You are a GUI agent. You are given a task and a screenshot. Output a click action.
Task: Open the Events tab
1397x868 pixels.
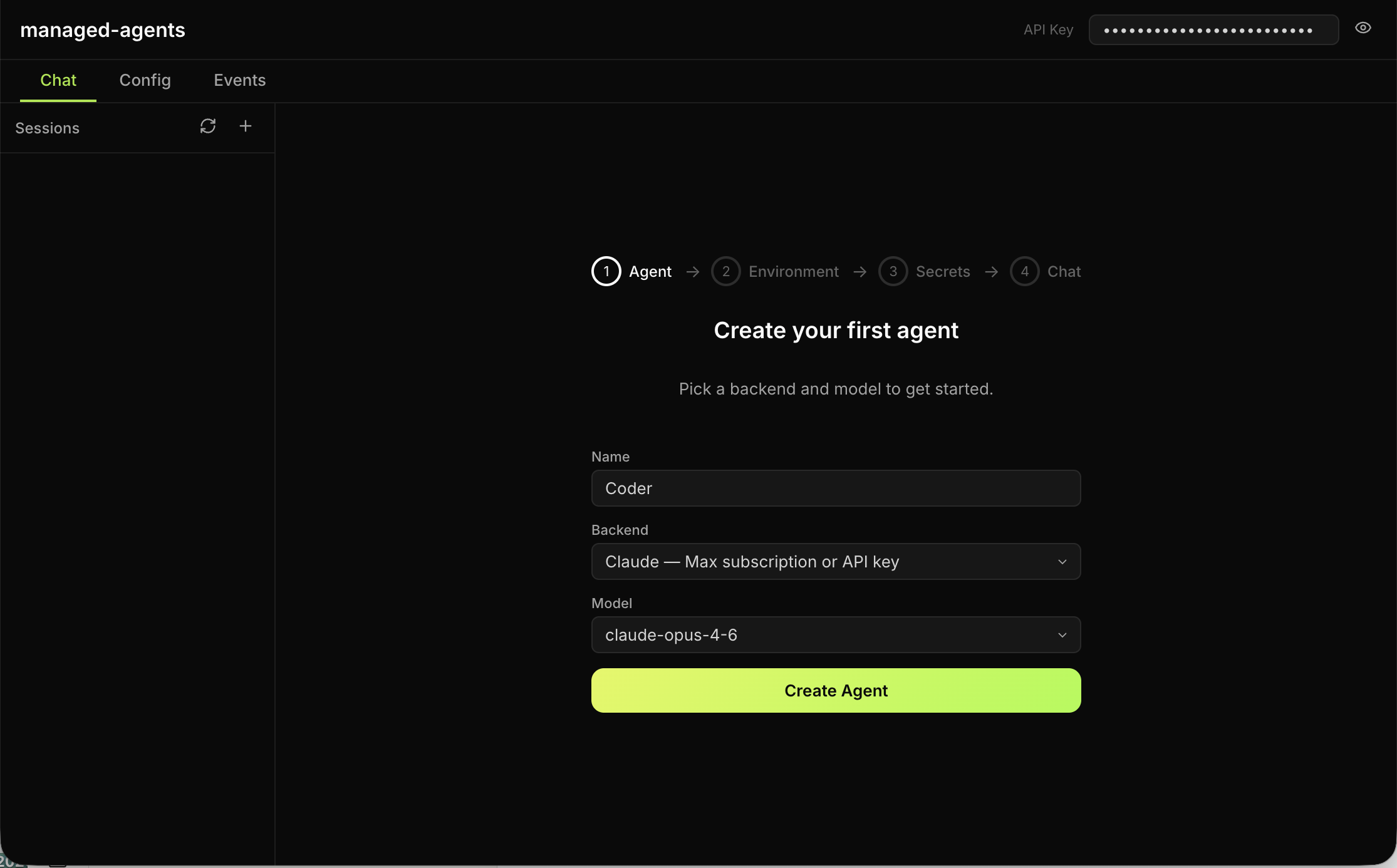[239, 80]
